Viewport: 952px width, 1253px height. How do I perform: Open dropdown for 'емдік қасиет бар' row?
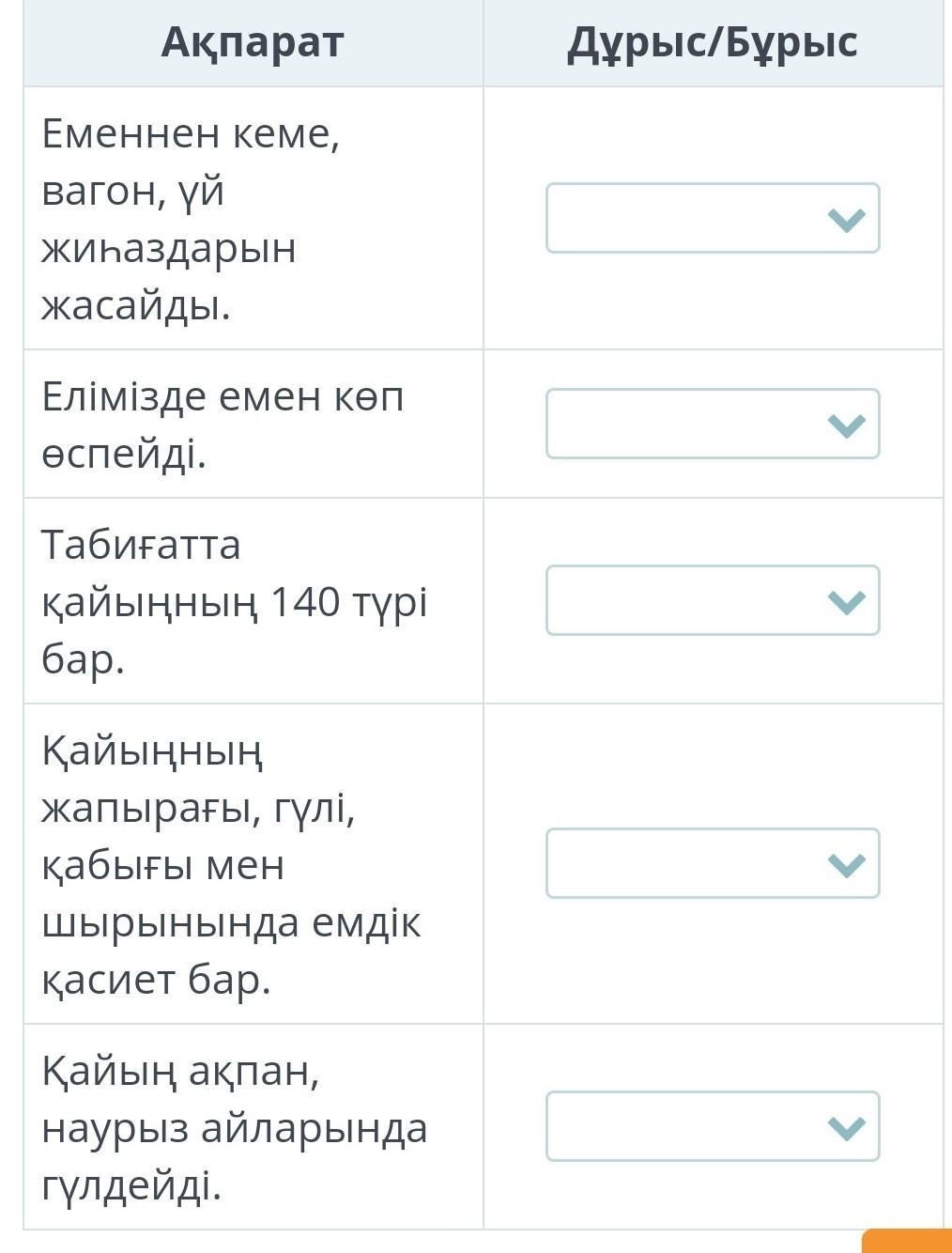point(712,863)
